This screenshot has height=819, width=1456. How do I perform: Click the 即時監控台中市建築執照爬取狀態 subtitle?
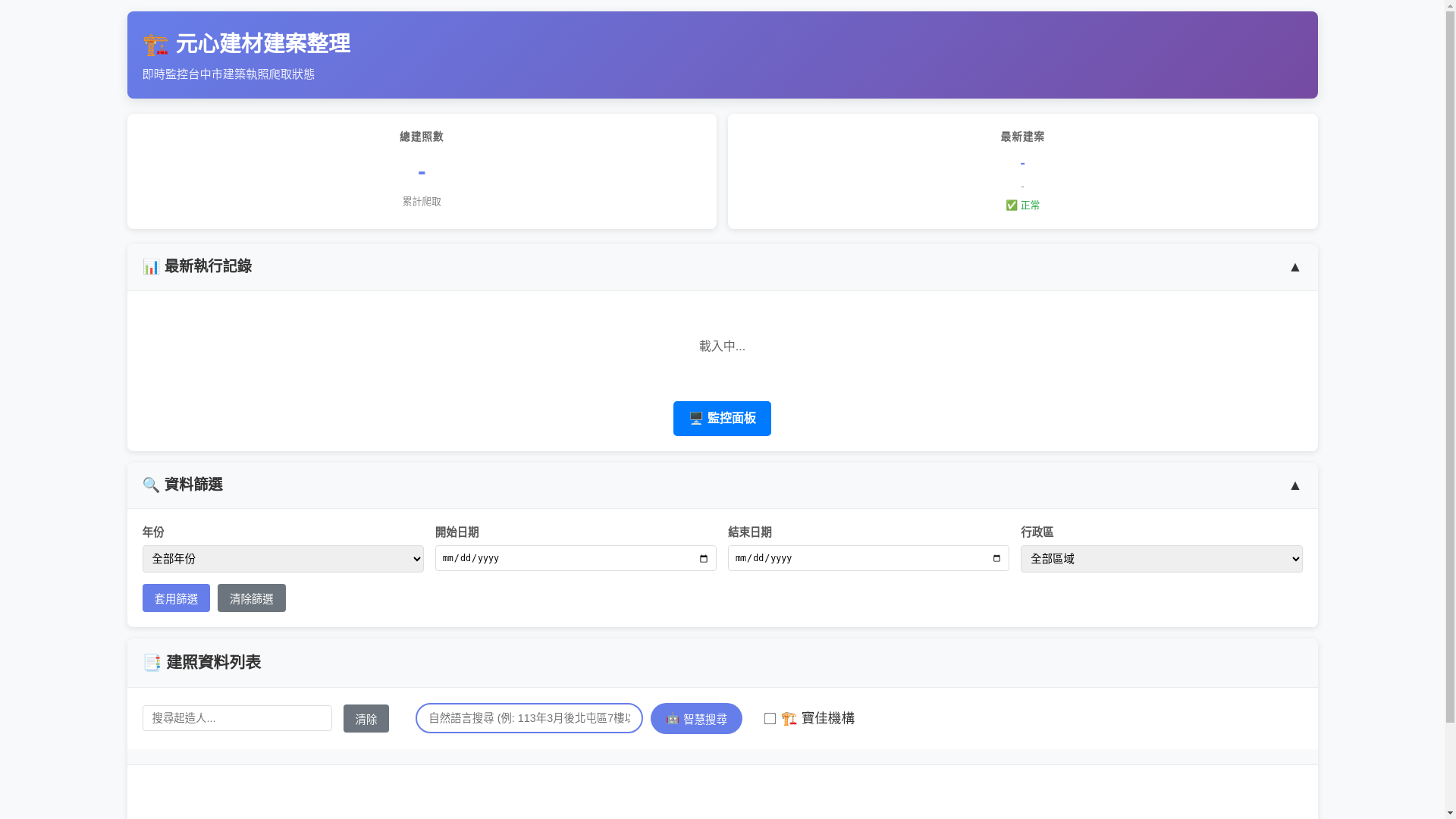(228, 74)
